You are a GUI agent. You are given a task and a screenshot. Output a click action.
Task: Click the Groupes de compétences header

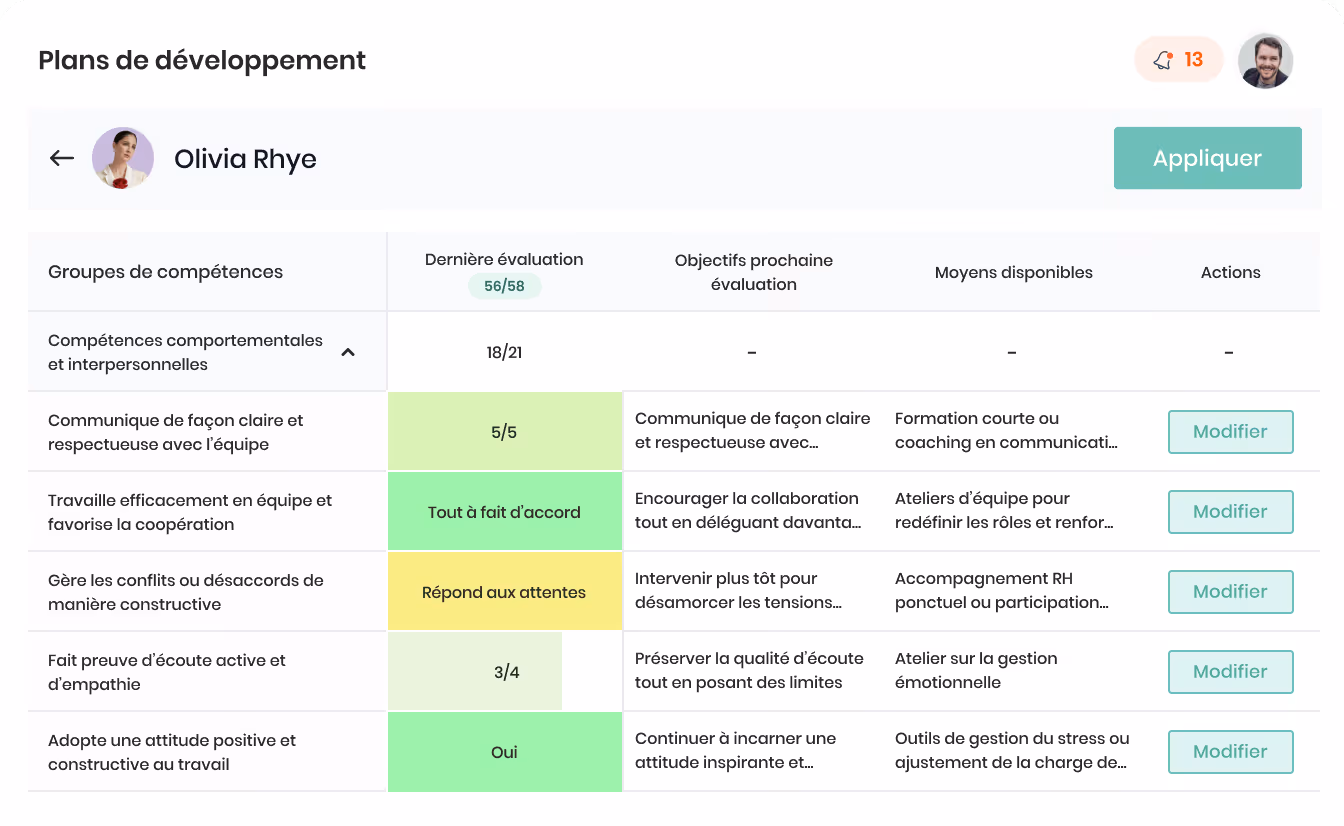coord(165,272)
